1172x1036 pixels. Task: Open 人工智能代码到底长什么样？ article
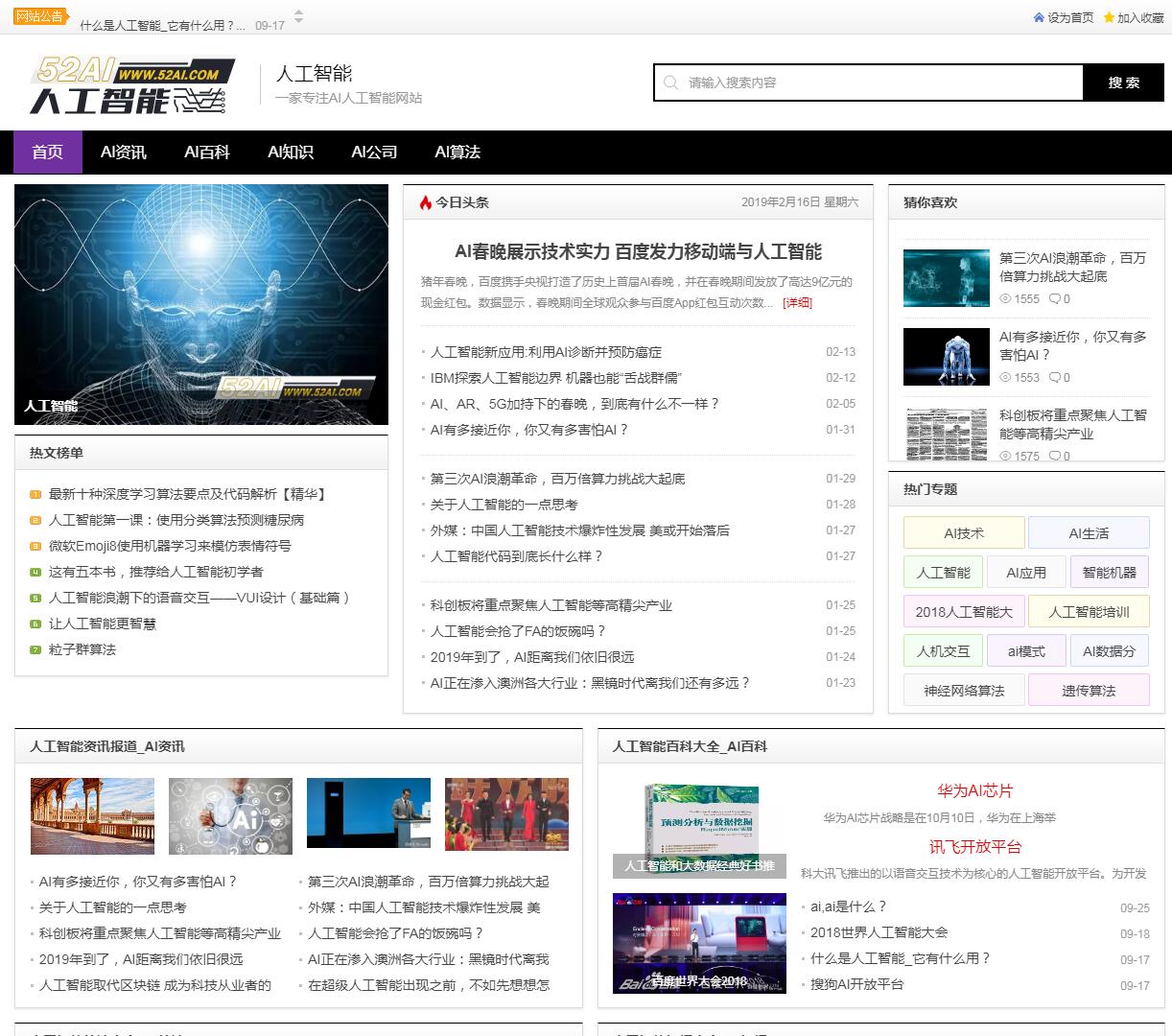pos(517,556)
